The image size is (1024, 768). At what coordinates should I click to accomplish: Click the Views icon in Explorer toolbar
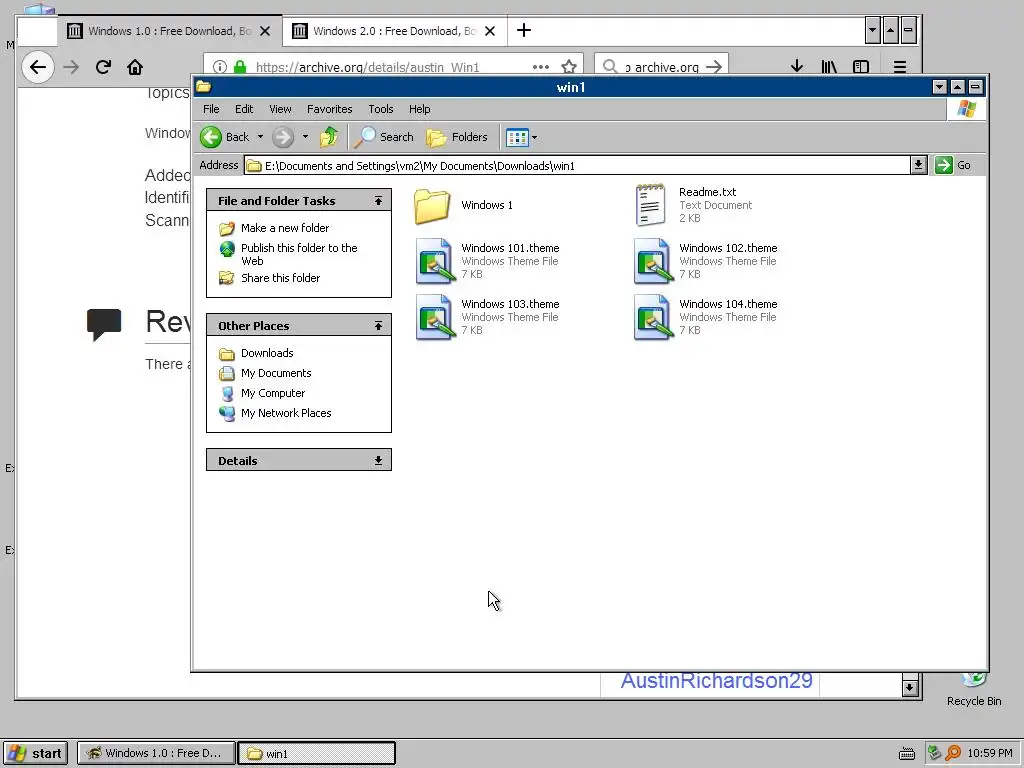click(x=517, y=137)
